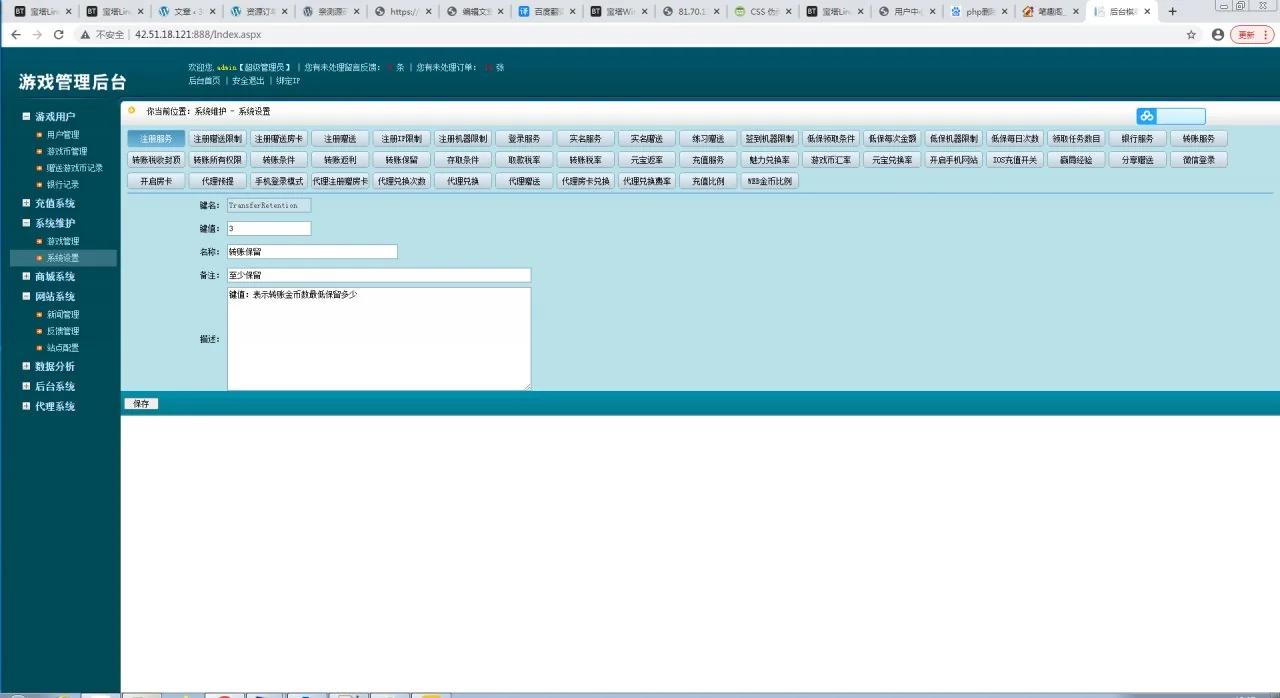Image resolution: width=1280 pixels, height=698 pixels.
Task: Click inside the 描述 description text area
Action: click(x=379, y=339)
